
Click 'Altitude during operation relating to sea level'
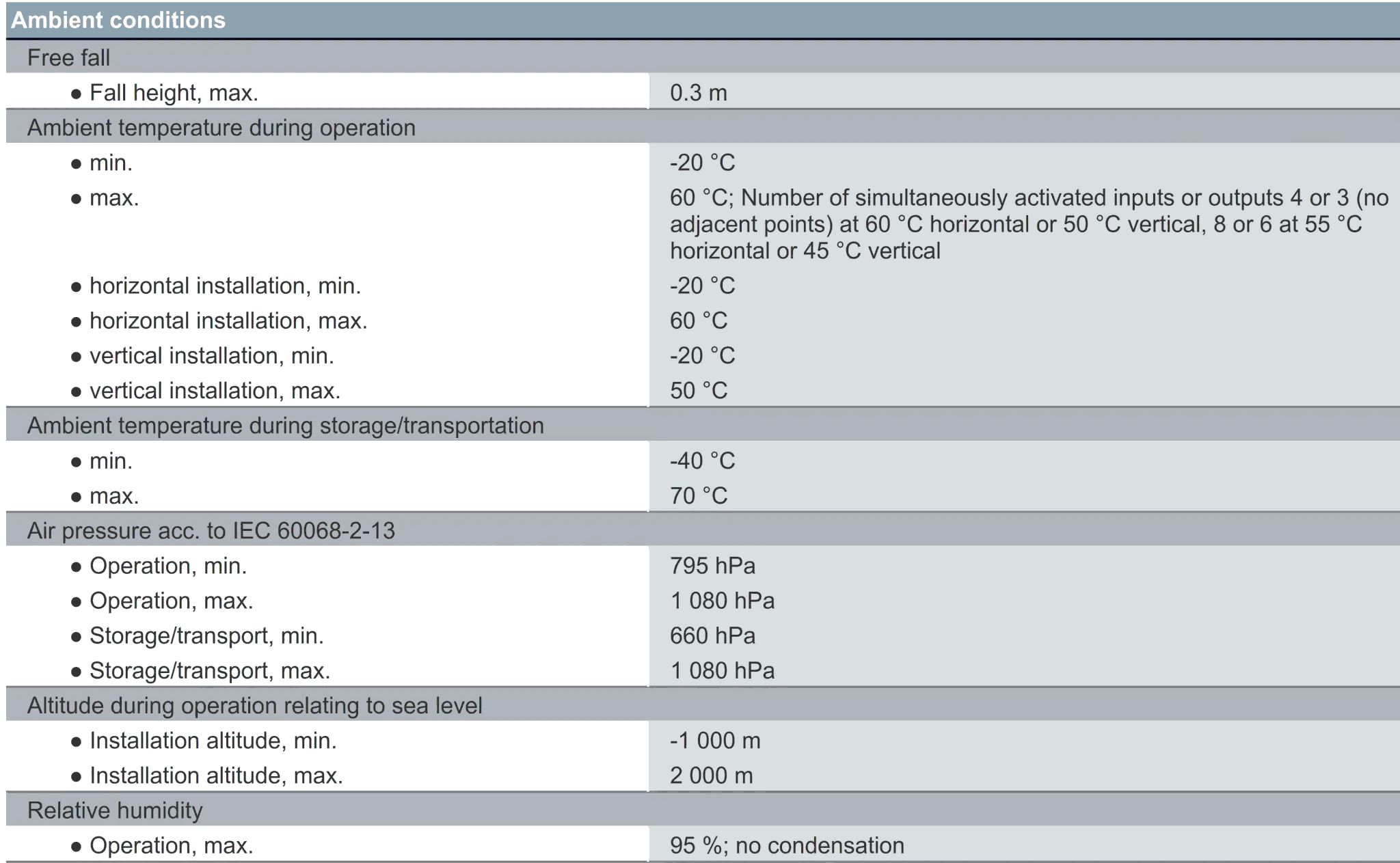tap(254, 706)
